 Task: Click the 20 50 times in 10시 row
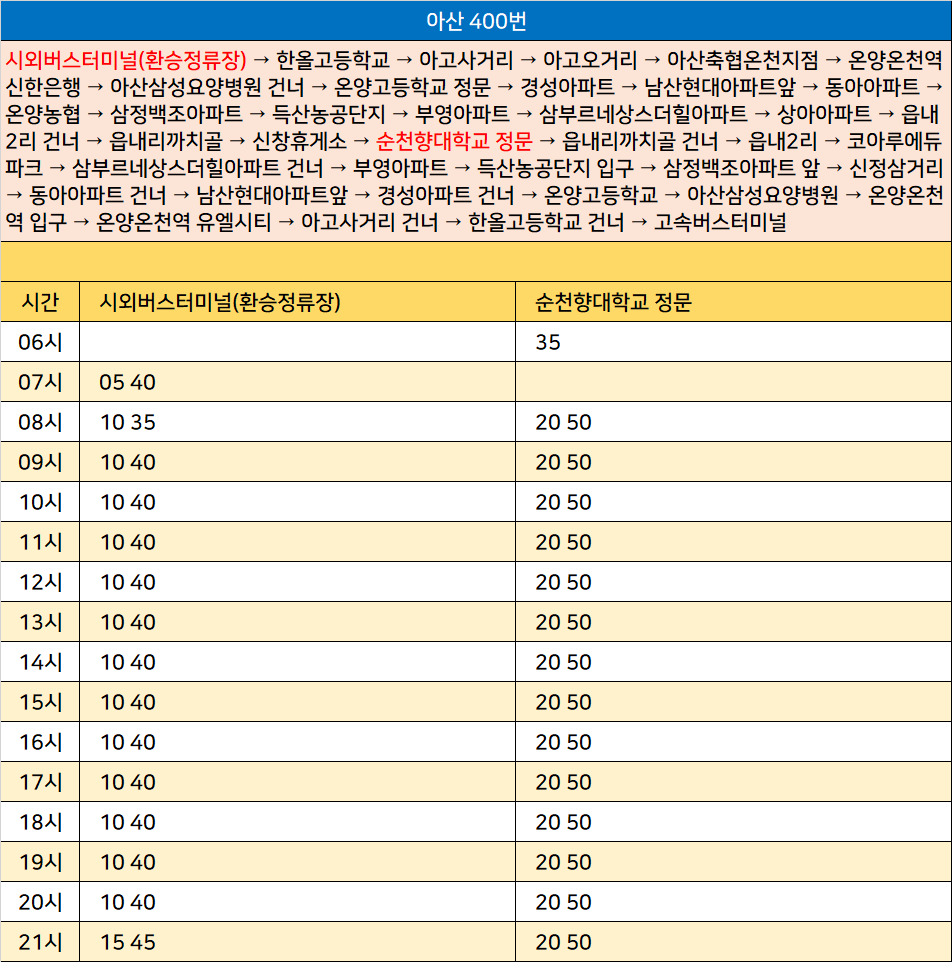point(563,502)
